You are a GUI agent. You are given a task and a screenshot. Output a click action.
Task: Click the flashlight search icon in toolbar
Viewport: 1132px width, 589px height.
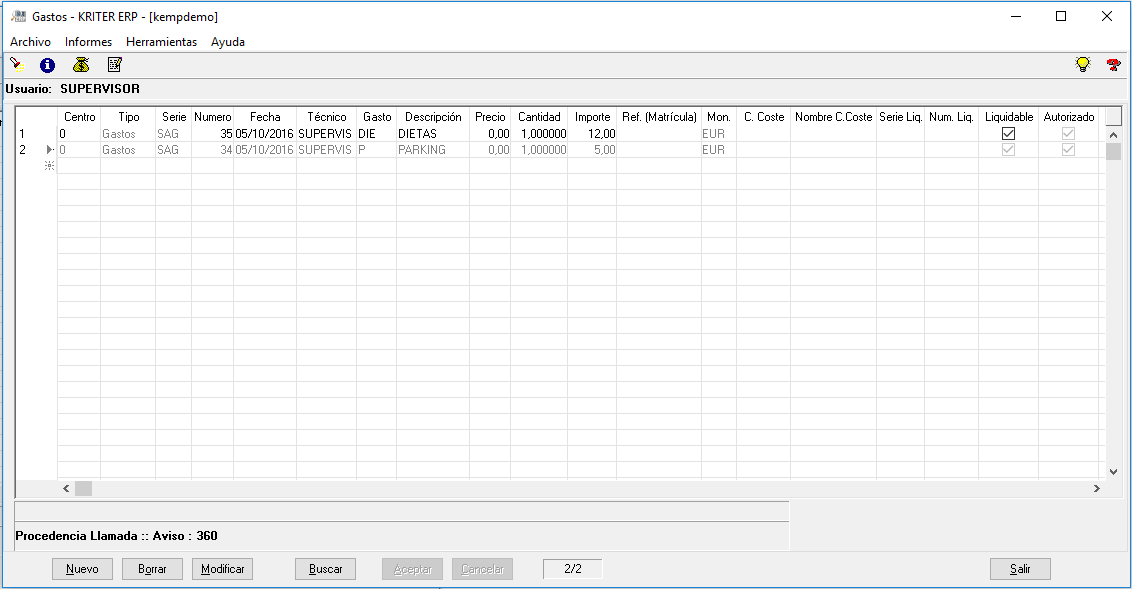pyautogui.click(x=16, y=65)
